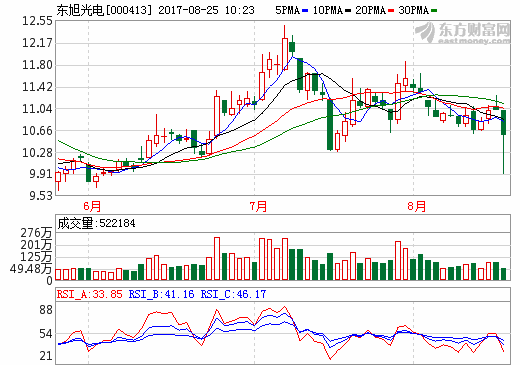The width and height of the screenshot is (520, 365).
Task: Click the 20PMA legend label
Action: 371,10
